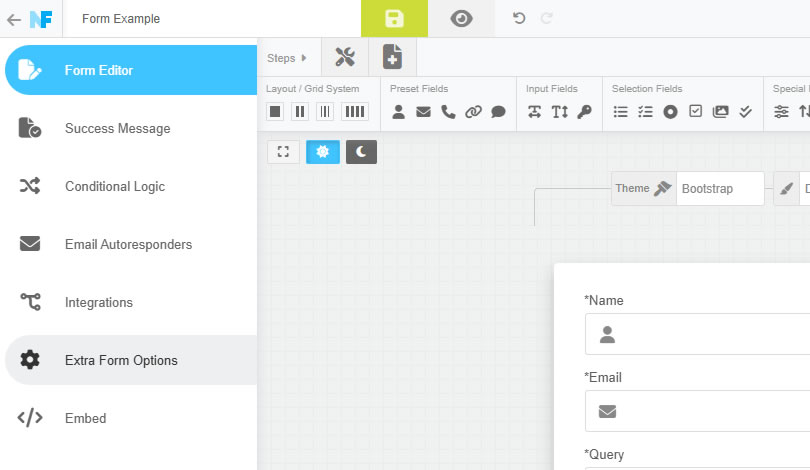Add a radio button field
Screen dimensions: 810x470
tap(670, 112)
